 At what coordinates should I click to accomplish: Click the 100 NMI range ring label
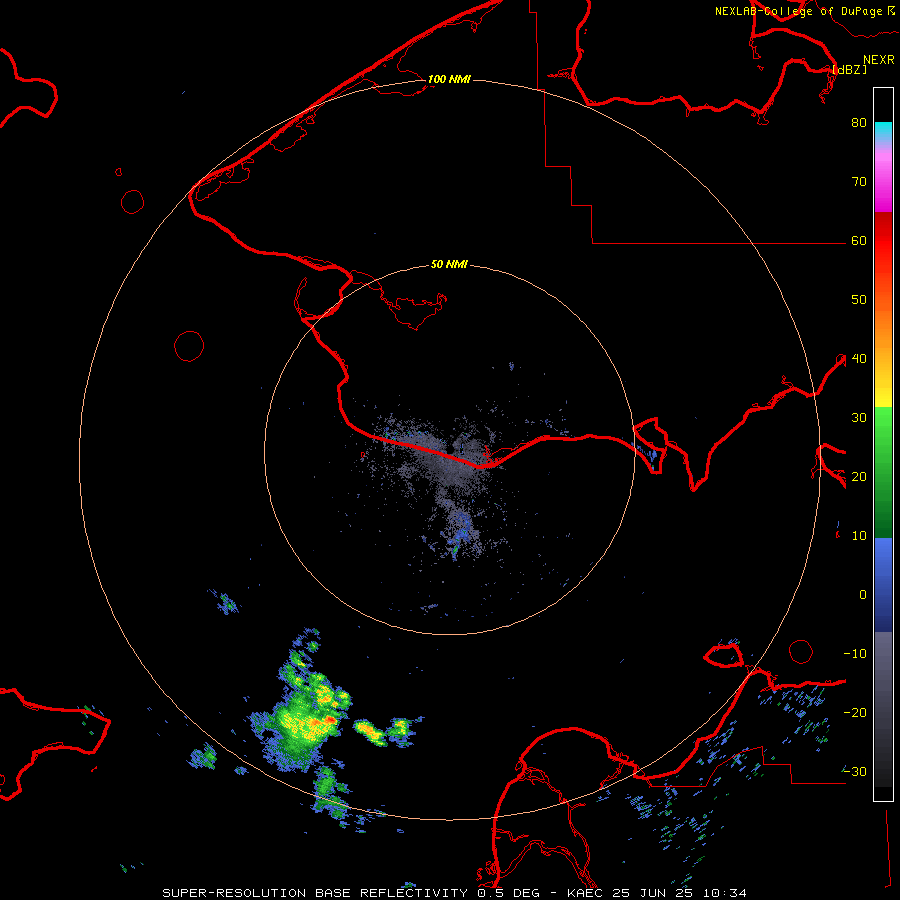[449, 79]
